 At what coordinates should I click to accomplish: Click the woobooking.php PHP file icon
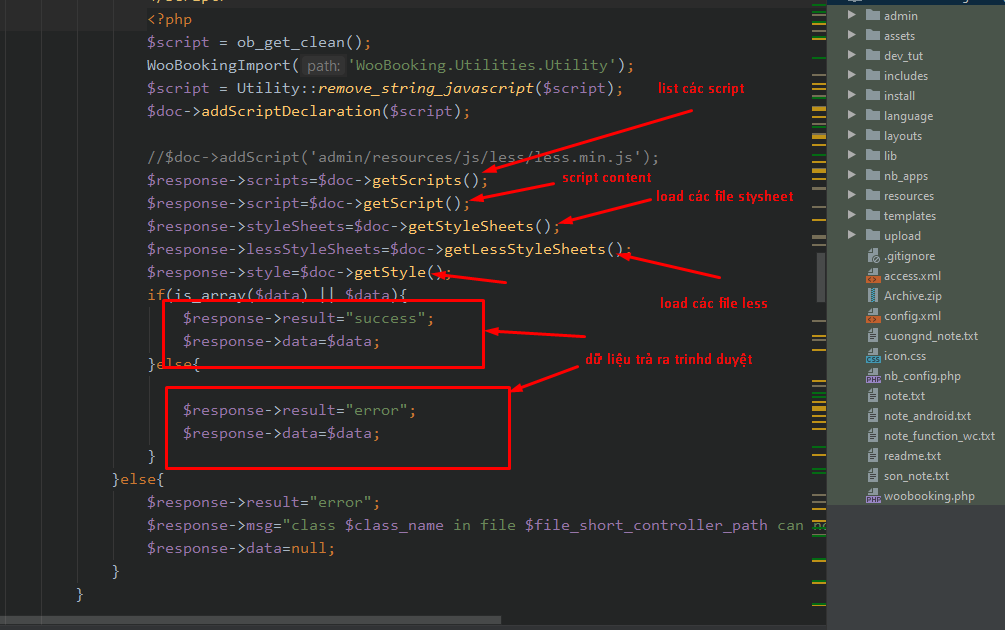(x=873, y=496)
